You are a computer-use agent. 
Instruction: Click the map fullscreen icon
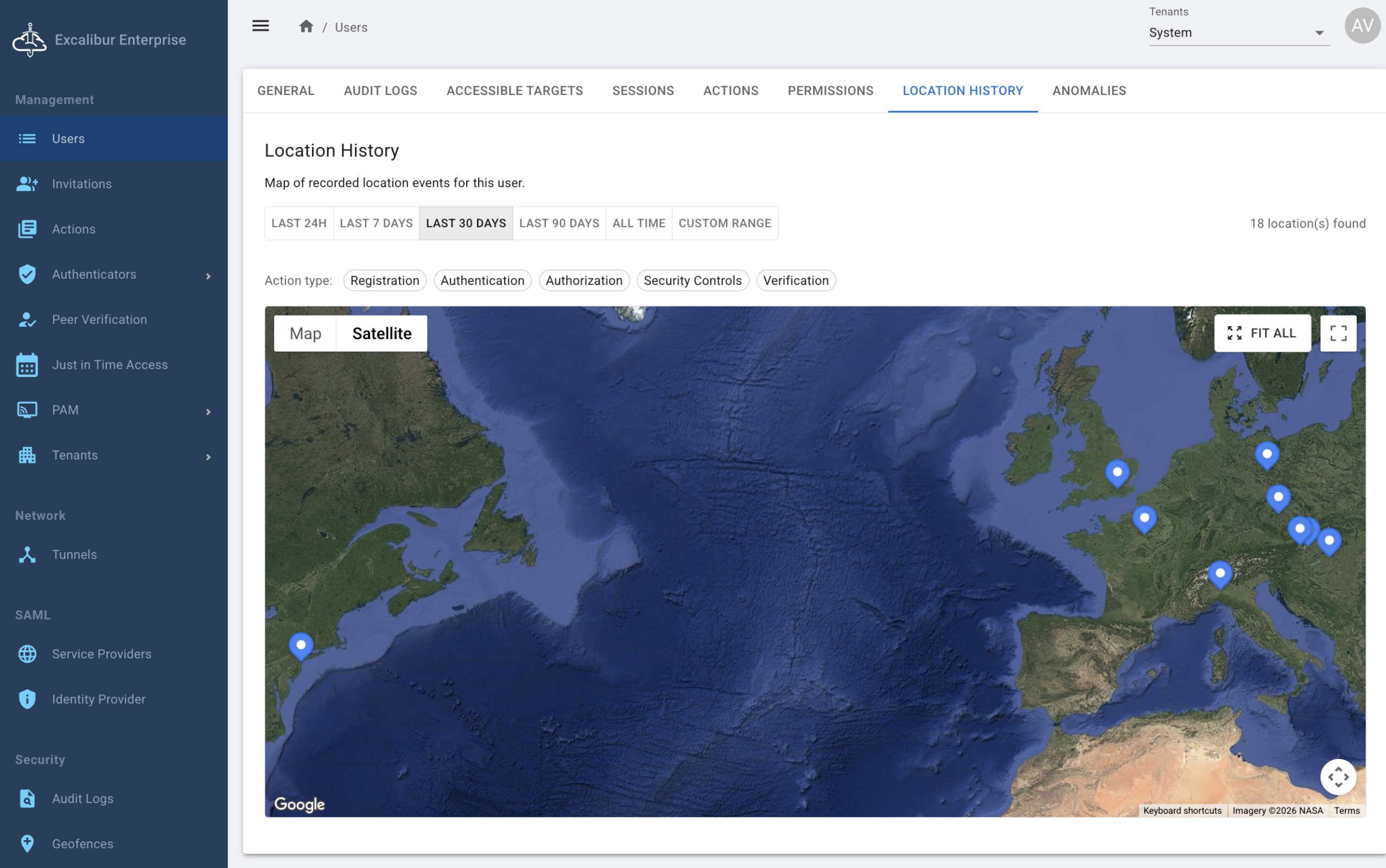pos(1338,333)
